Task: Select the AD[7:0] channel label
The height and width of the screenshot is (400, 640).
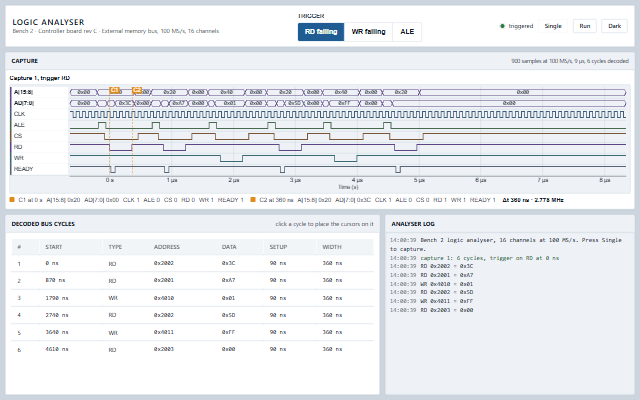Action: pos(24,103)
